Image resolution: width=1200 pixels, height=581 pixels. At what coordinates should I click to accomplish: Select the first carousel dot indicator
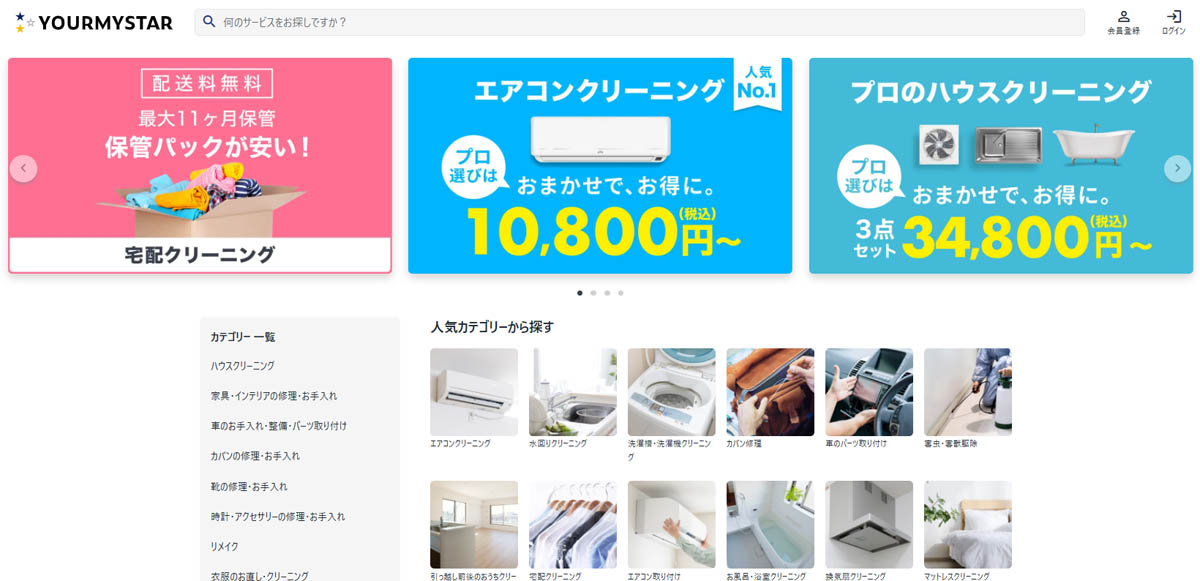point(580,293)
